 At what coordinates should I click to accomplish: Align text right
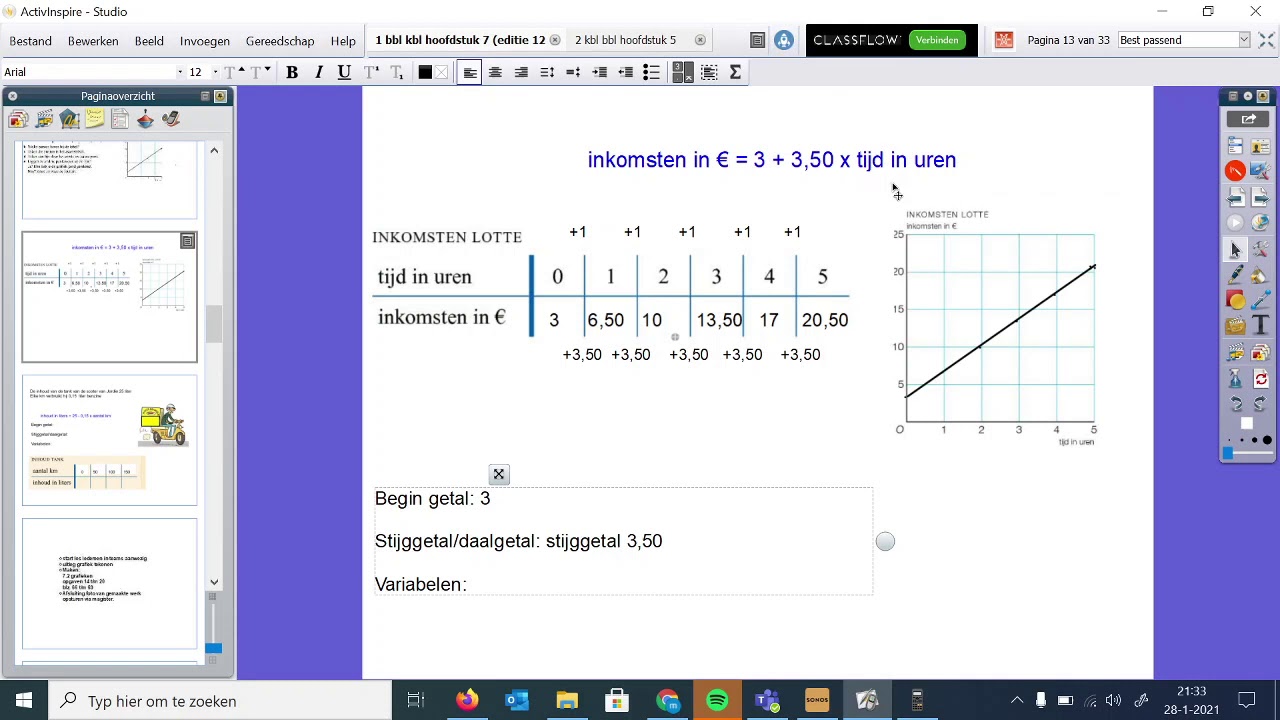click(x=521, y=72)
